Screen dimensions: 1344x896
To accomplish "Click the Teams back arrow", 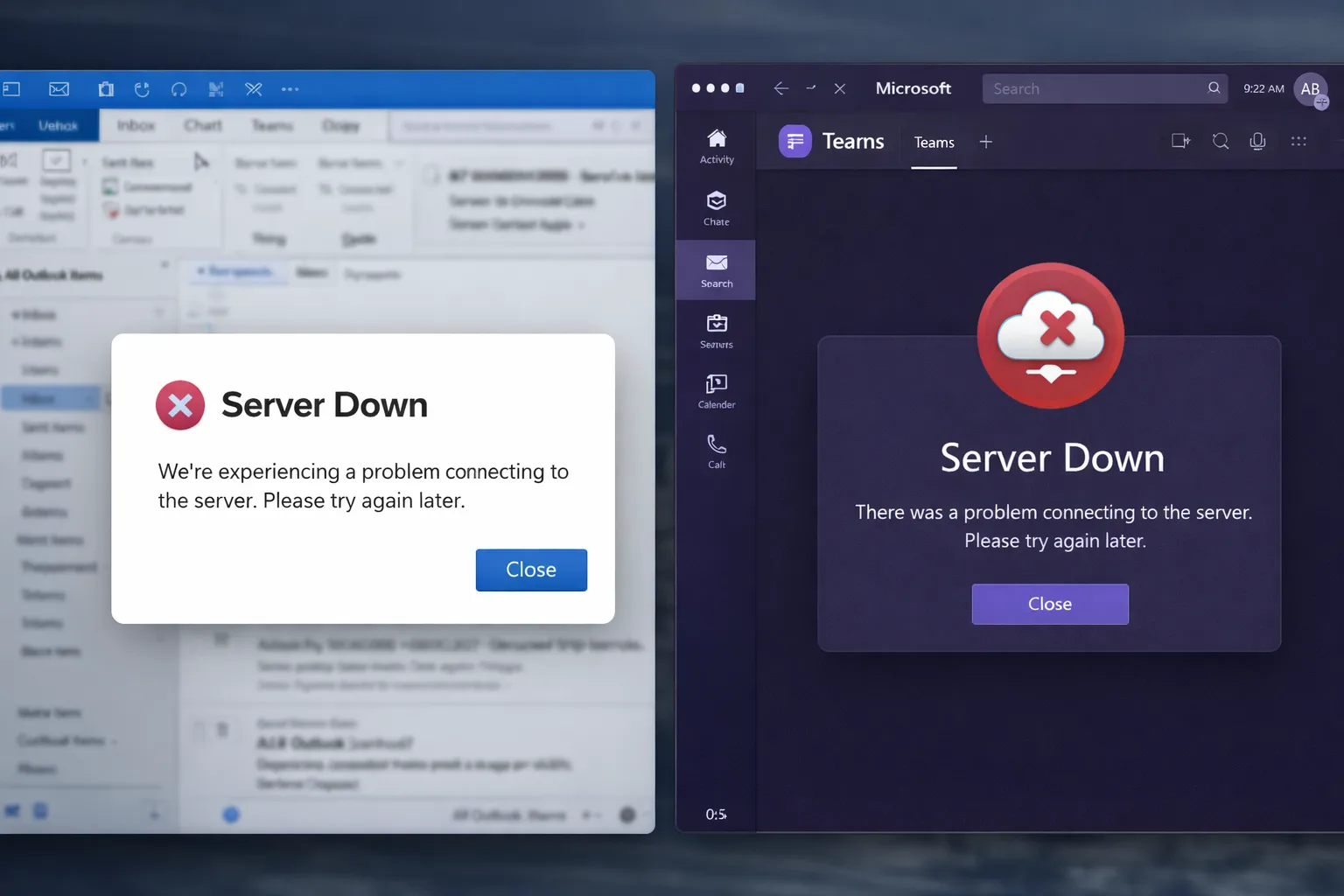I will (781, 88).
